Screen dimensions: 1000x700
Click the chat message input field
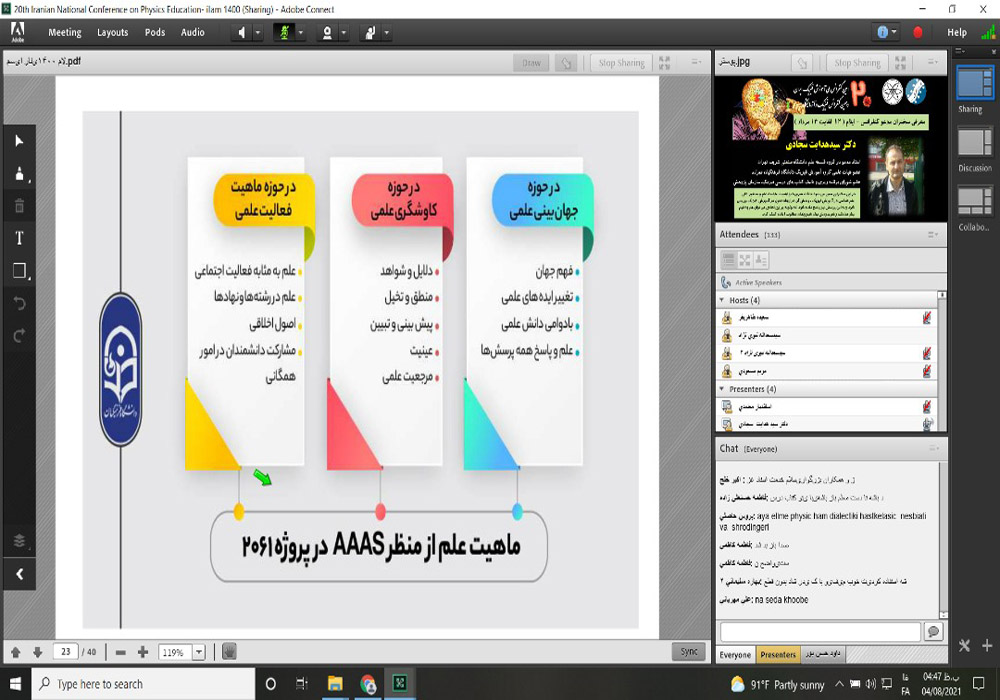[820, 632]
